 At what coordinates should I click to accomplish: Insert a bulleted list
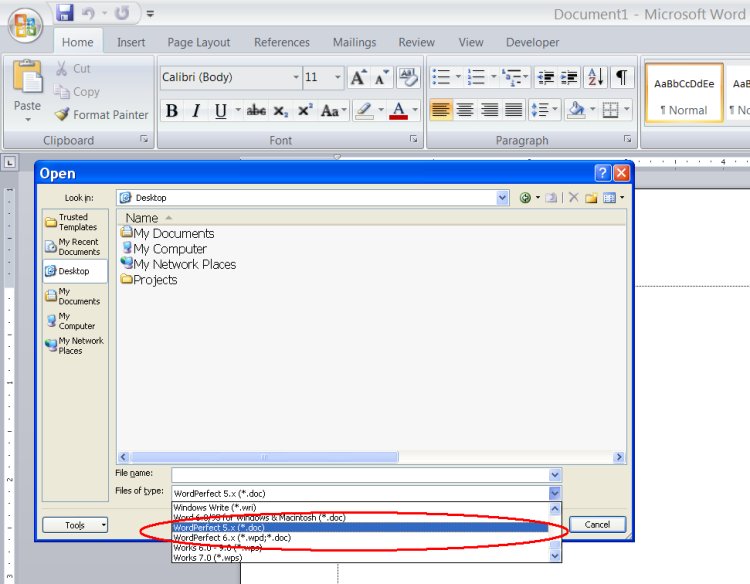tap(441, 77)
